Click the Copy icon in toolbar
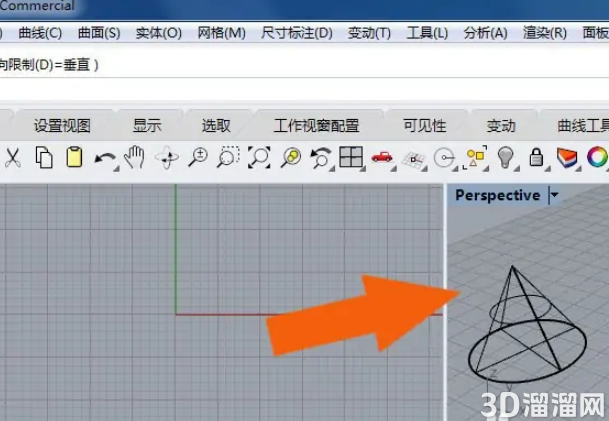Screen dimensions: 609x421 [x=44, y=157]
